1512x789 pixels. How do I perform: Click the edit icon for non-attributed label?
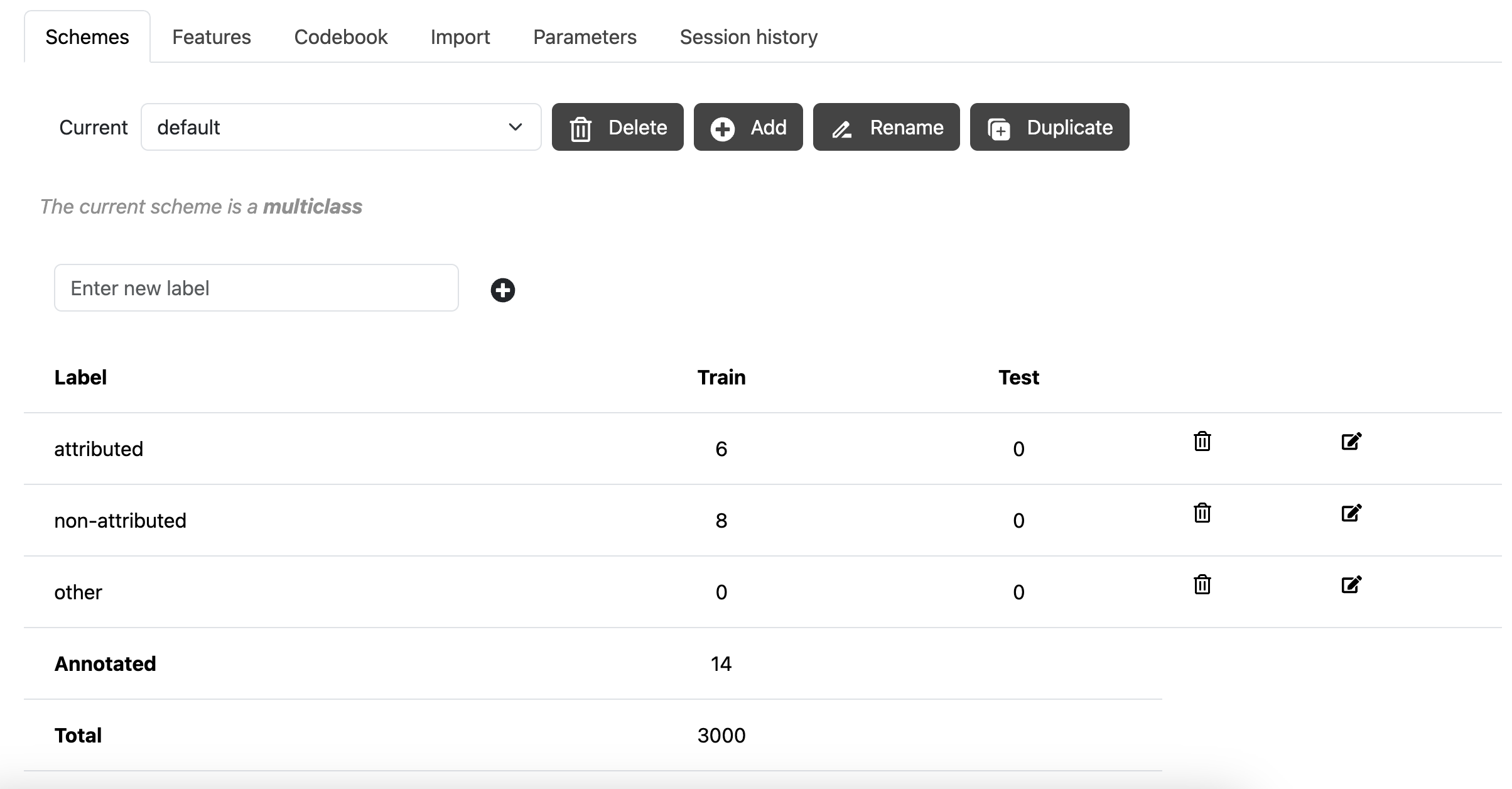tap(1351, 513)
